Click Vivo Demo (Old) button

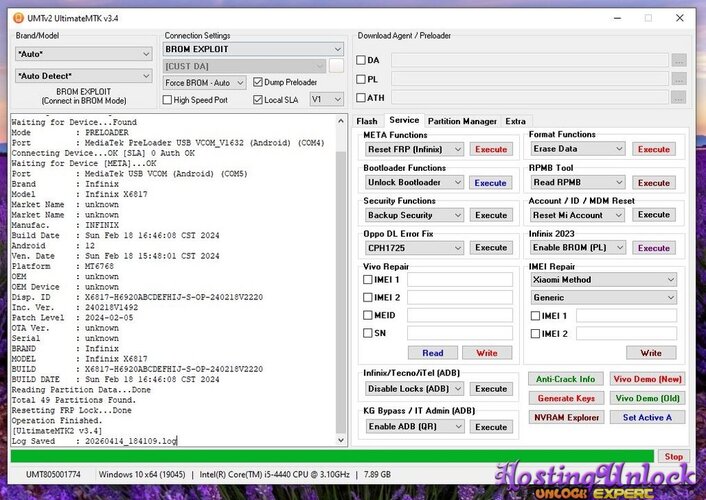pyautogui.click(x=647, y=398)
